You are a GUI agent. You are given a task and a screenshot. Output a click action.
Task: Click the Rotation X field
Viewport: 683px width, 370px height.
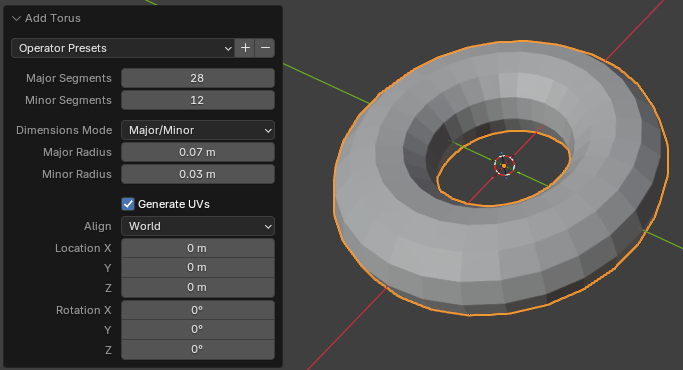coord(198,310)
